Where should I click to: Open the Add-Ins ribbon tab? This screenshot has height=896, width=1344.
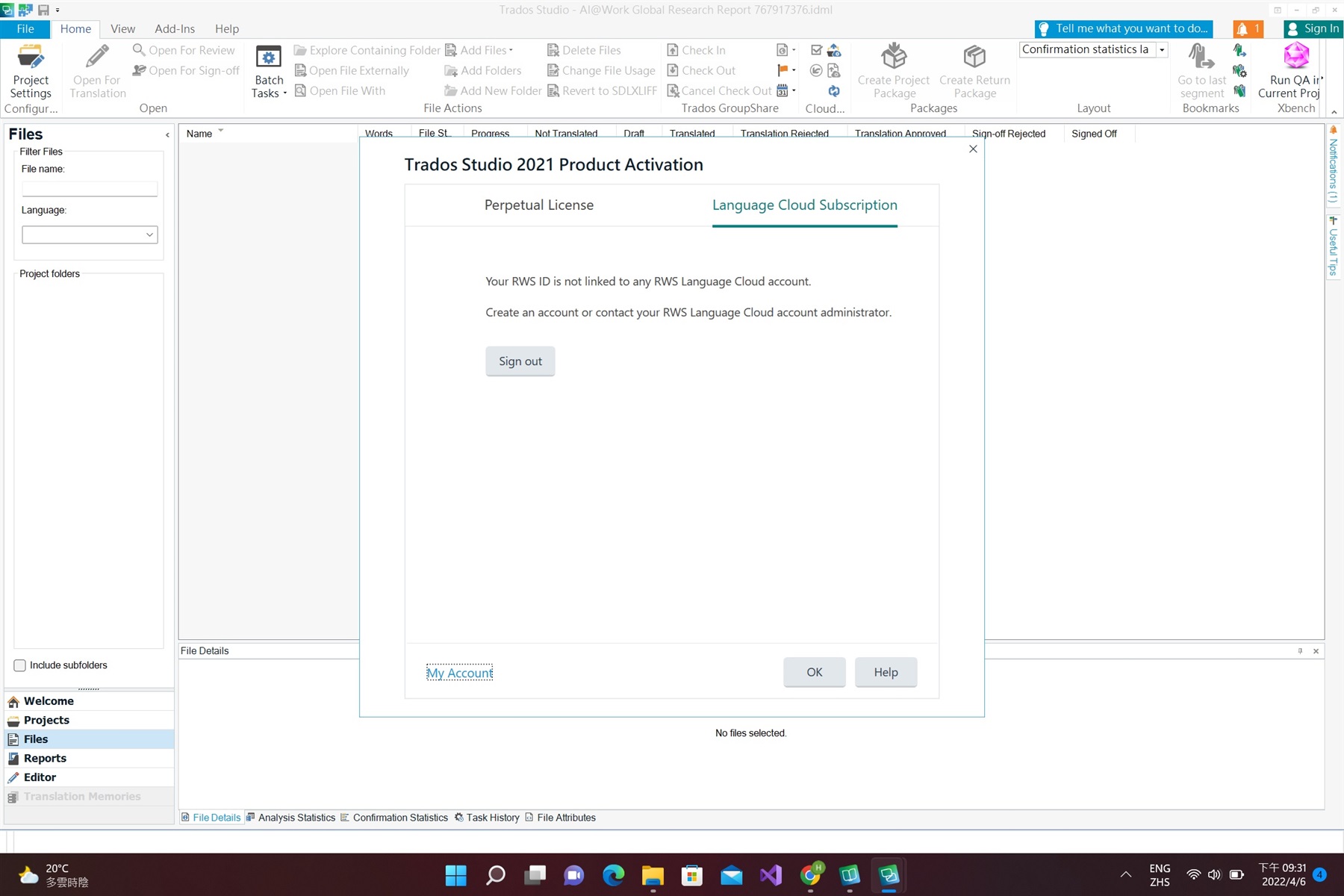pyautogui.click(x=175, y=29)
